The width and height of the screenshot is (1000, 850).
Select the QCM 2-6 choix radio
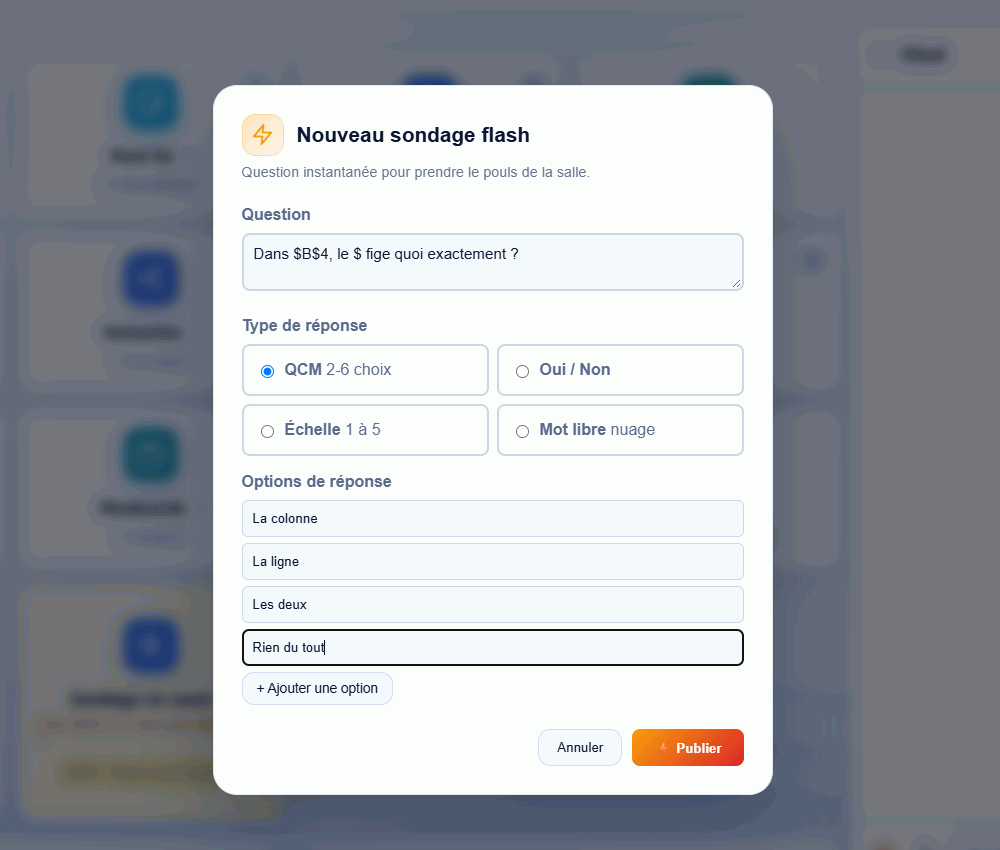pyautogui.click(x=267, y=371)
